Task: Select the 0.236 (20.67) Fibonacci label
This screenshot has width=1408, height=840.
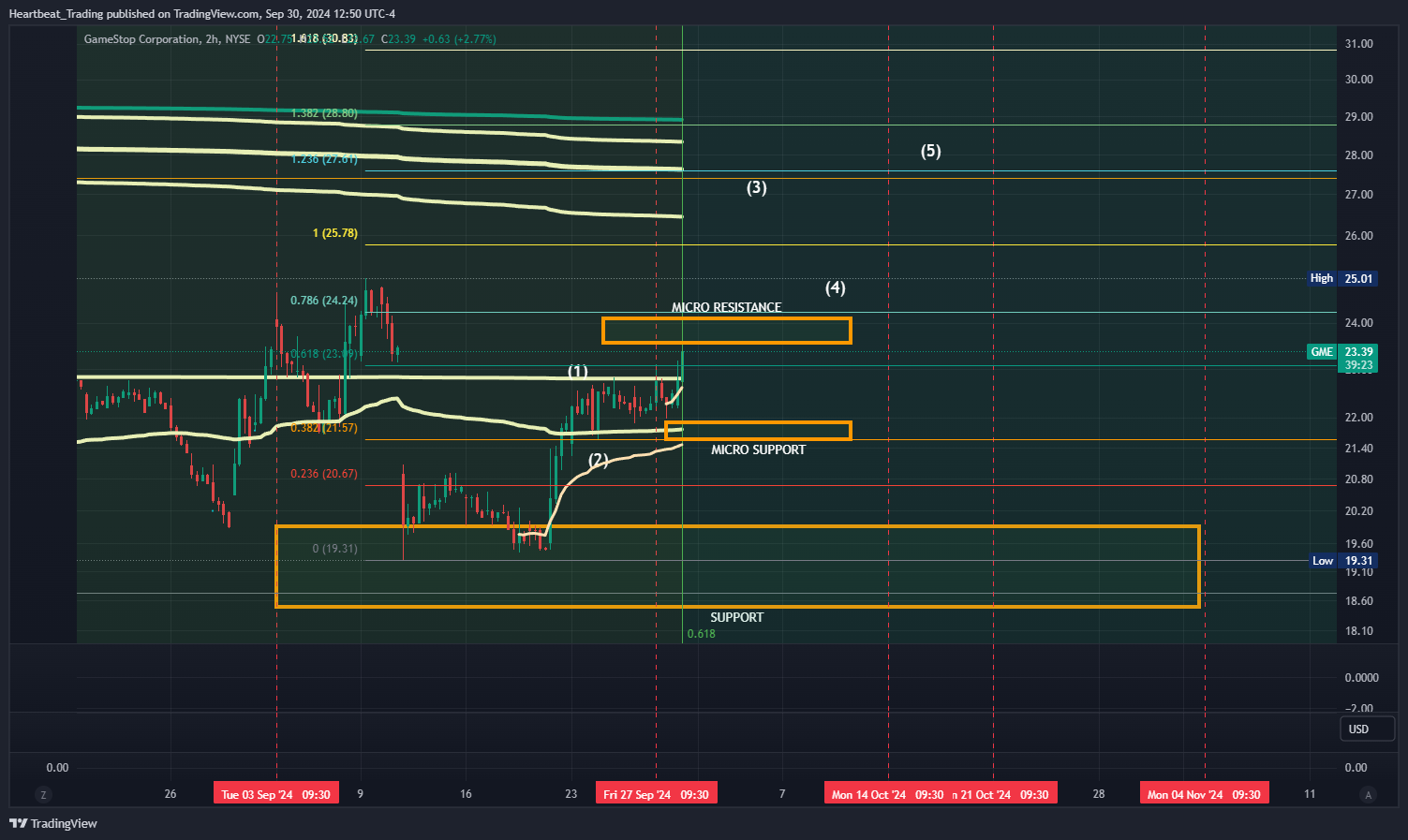Action: (x=324, y=474)
